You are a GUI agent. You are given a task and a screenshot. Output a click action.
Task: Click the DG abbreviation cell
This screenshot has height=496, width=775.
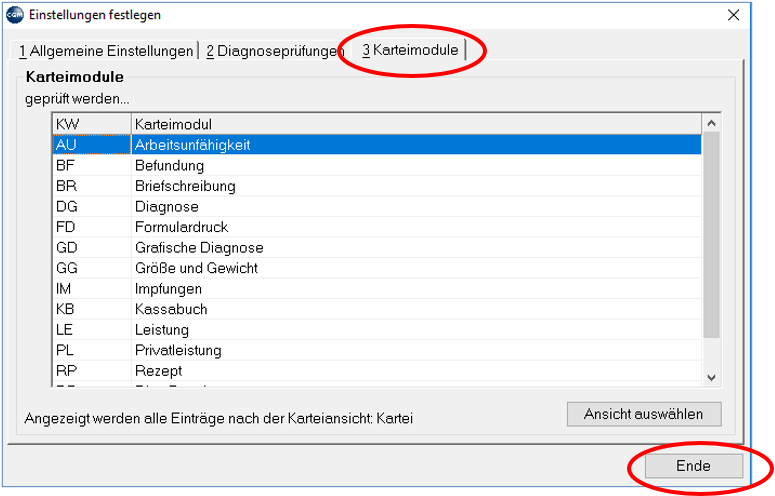[92, 207]
